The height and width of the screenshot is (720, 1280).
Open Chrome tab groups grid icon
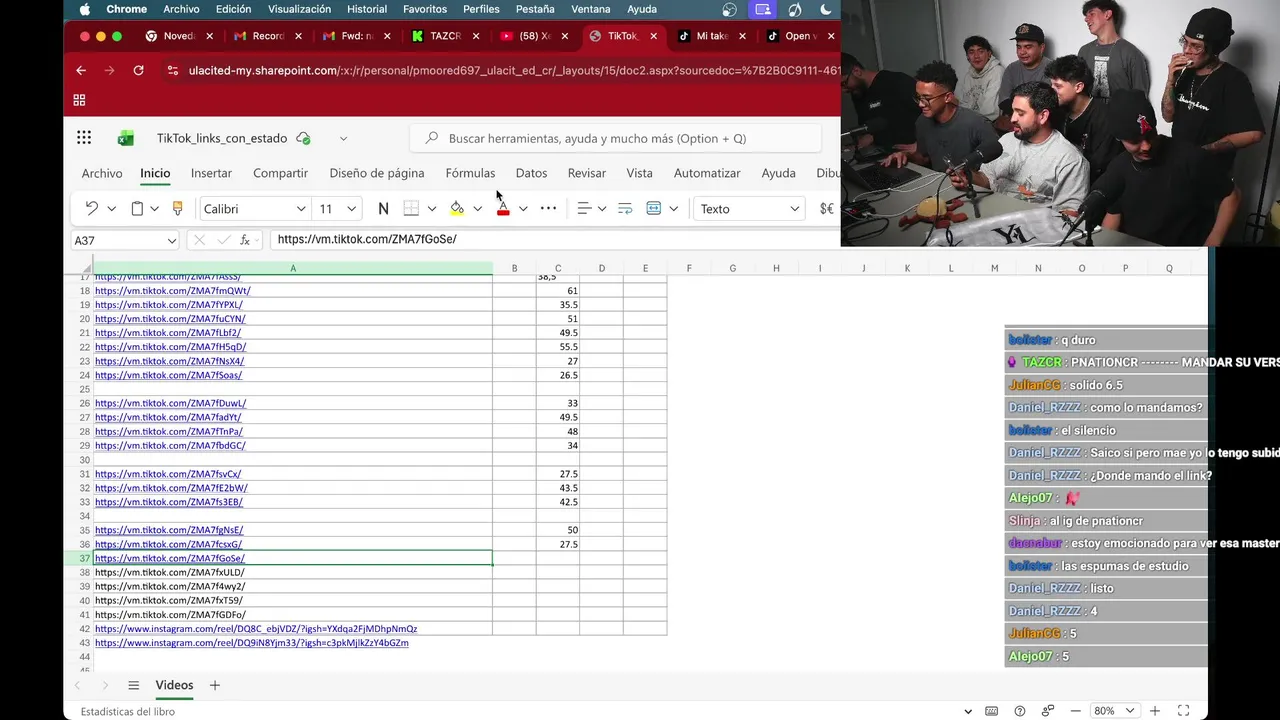[x=79, y=100]
